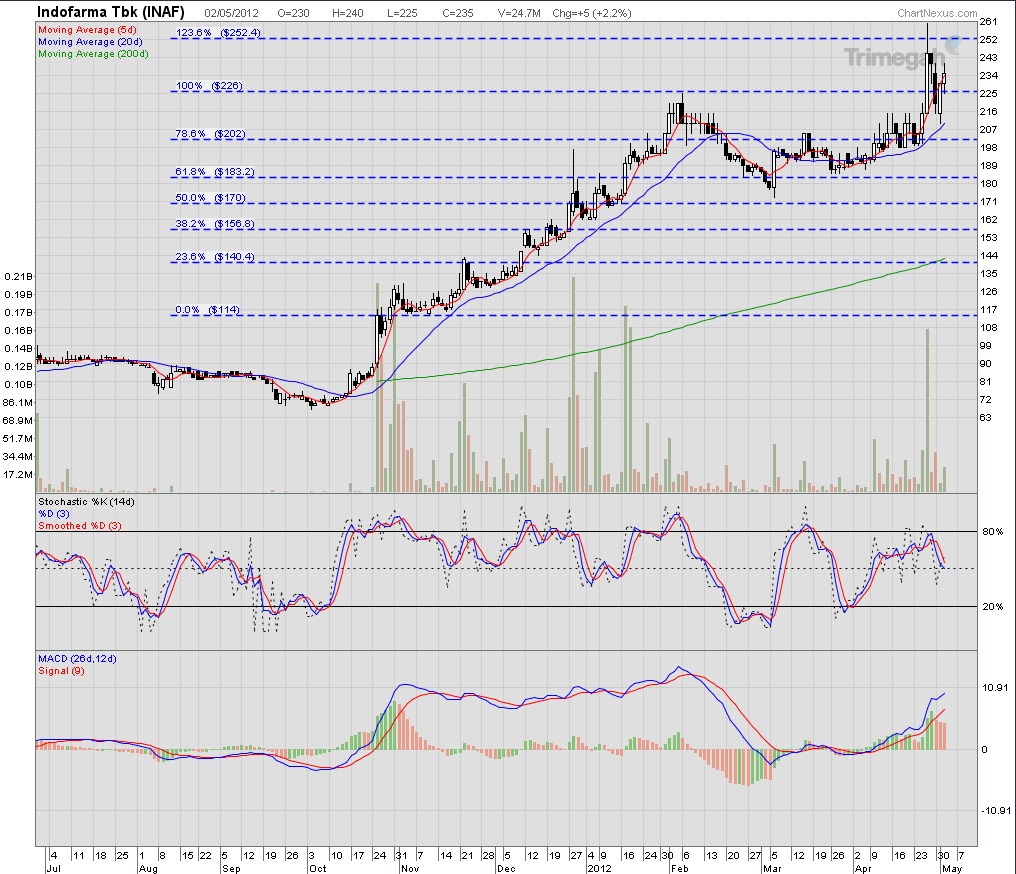Click the 50.0% ($170) Fibonacci label
Viewport: 1016px width, 874px height.
(210, 198)
